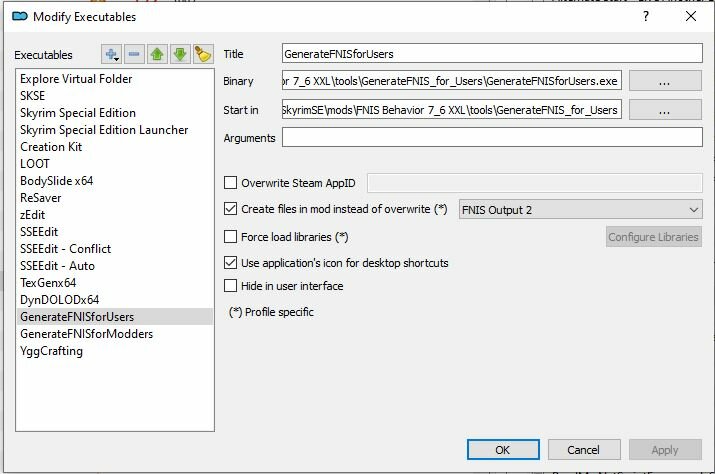This screenshot has height=474, width=715.
Task: Open the help question mark button
Action: pyautogui.click(x=646, y=17)
